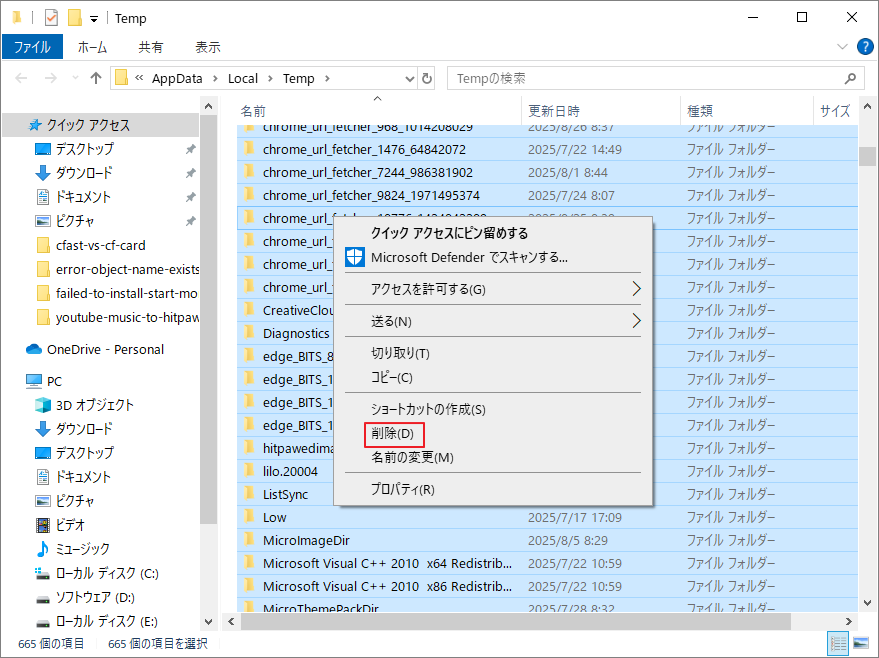
Task: Open the Quick Access Toolbar customize arrow
Action: coord(94,19)
